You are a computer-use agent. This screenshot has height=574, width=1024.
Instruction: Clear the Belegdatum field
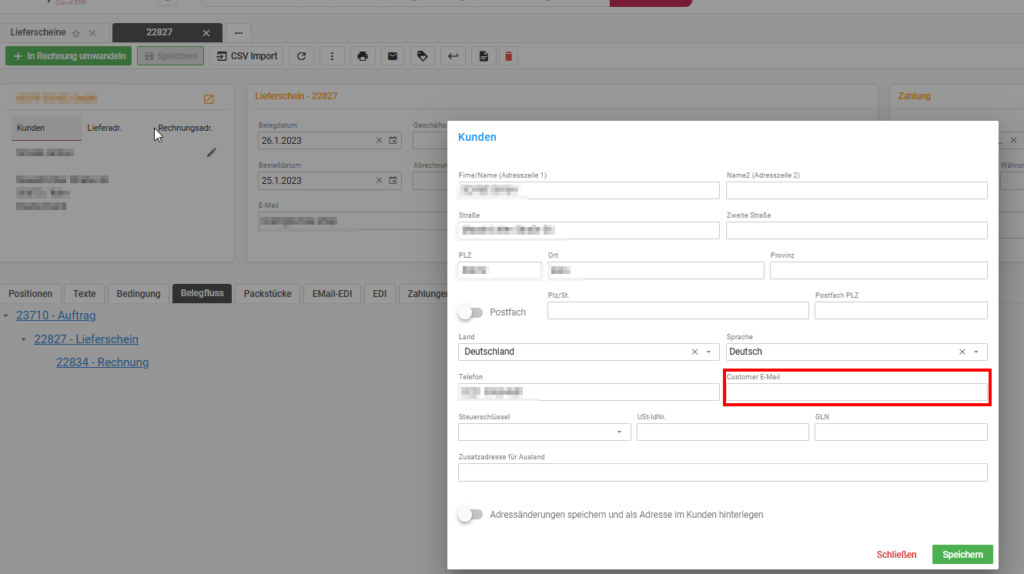[x=379, y=140]
